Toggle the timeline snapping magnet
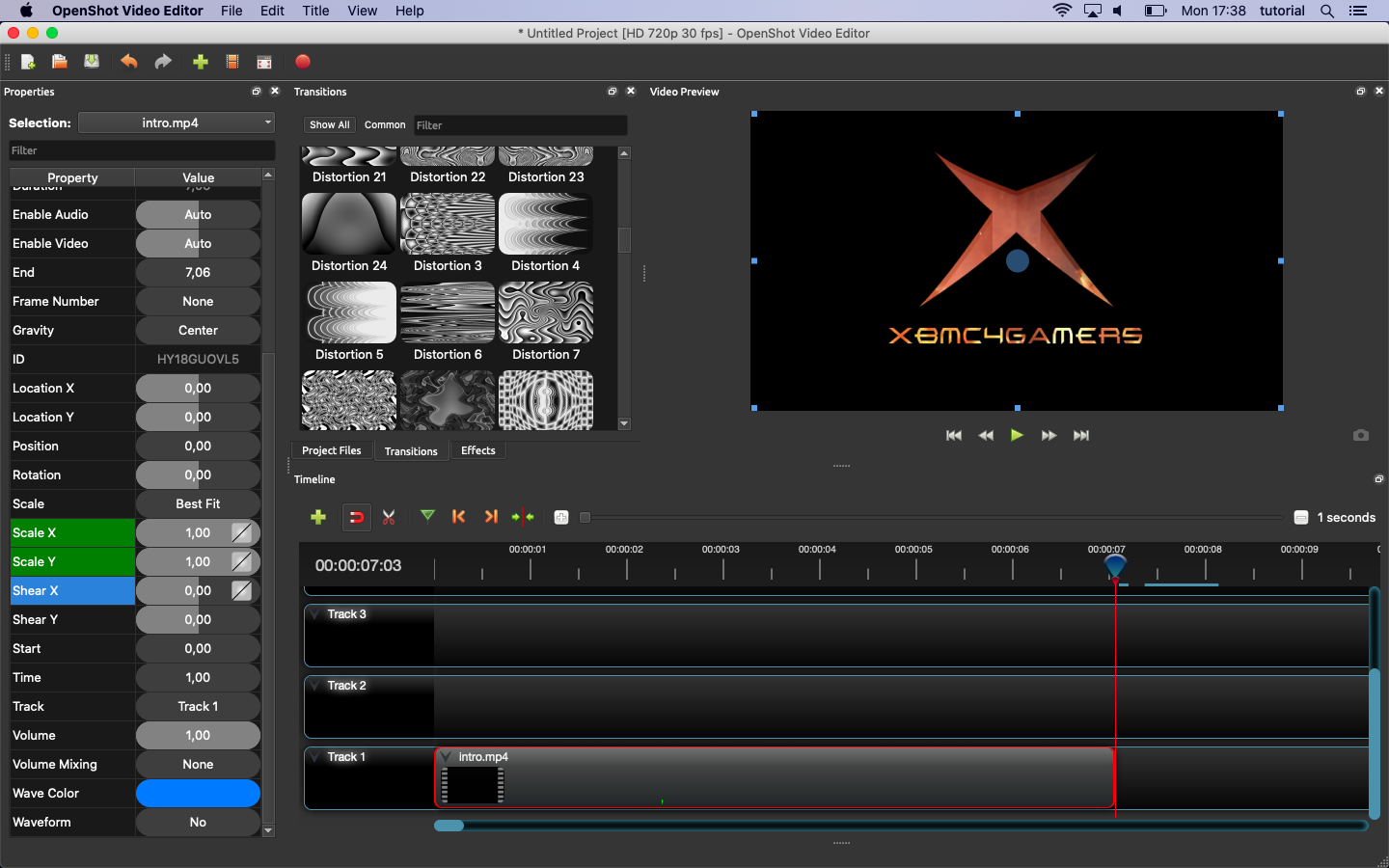 click(356, 517)
